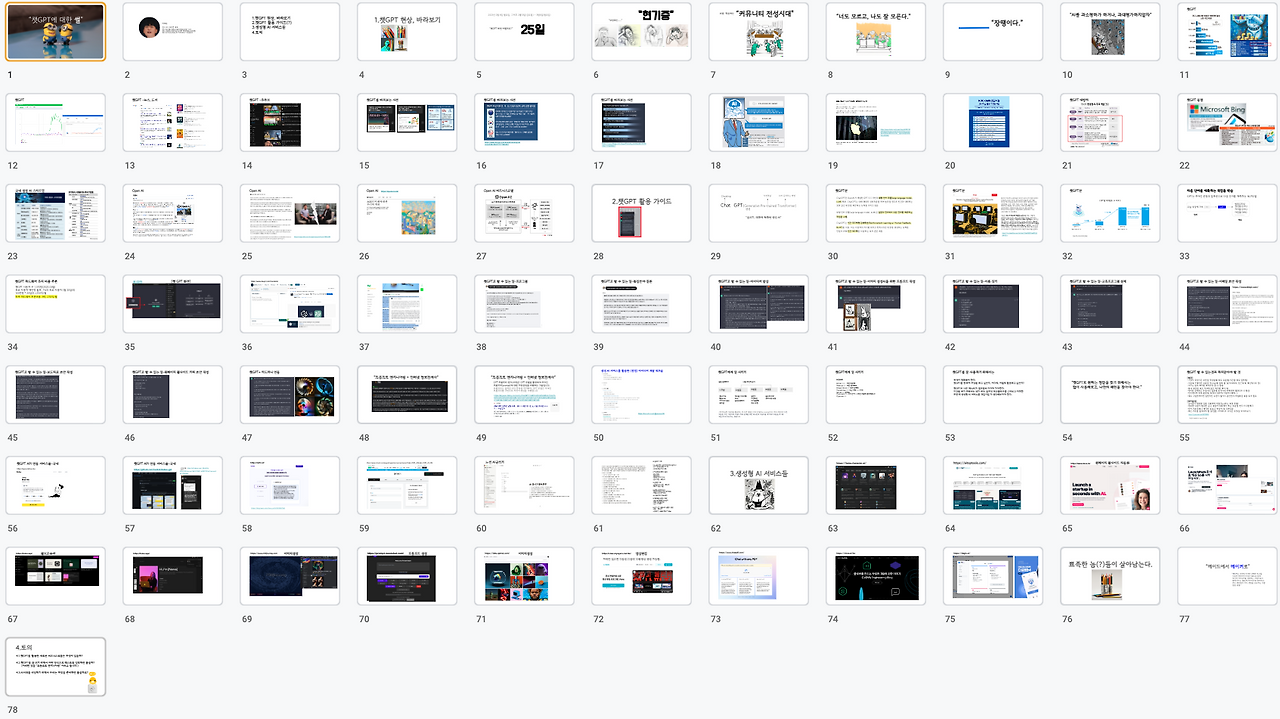Select slide 28 '2.챗GPT 활용 가이드' thumbnail
Screen dimensions: 1280x719
tap(641, 213)
